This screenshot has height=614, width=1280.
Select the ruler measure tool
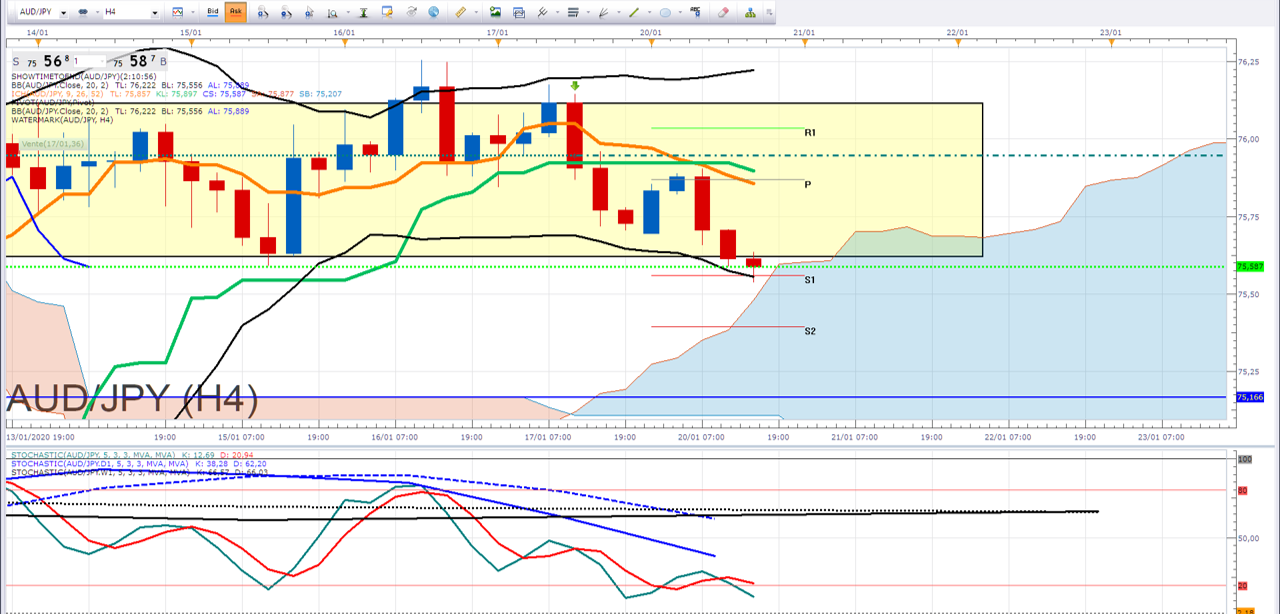(460, 12)
